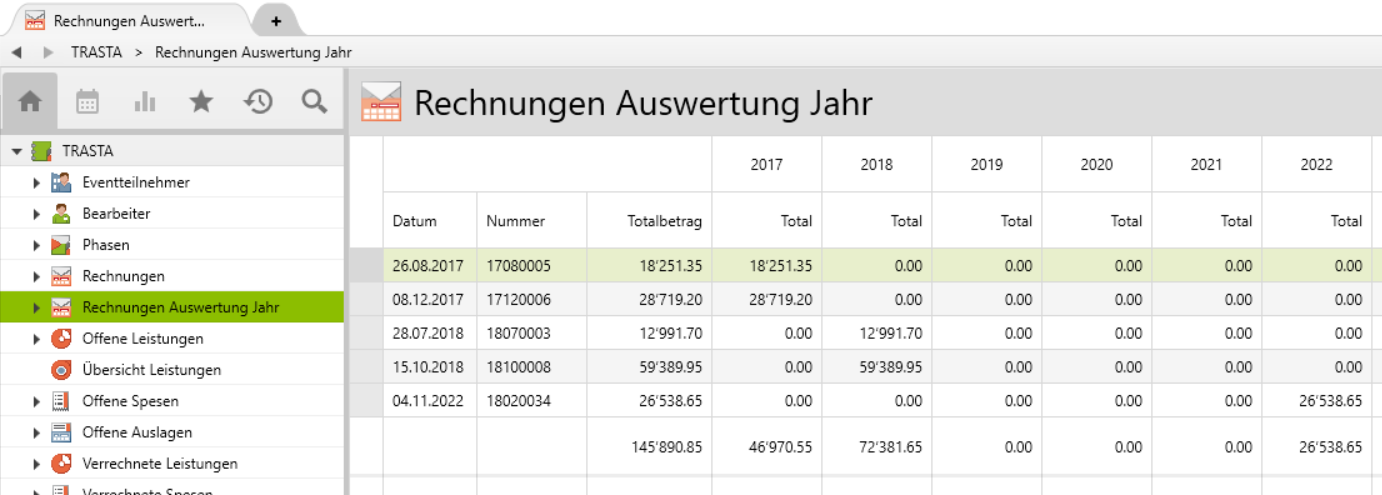Collapse the TRASTA root tree node

(17, 152)
